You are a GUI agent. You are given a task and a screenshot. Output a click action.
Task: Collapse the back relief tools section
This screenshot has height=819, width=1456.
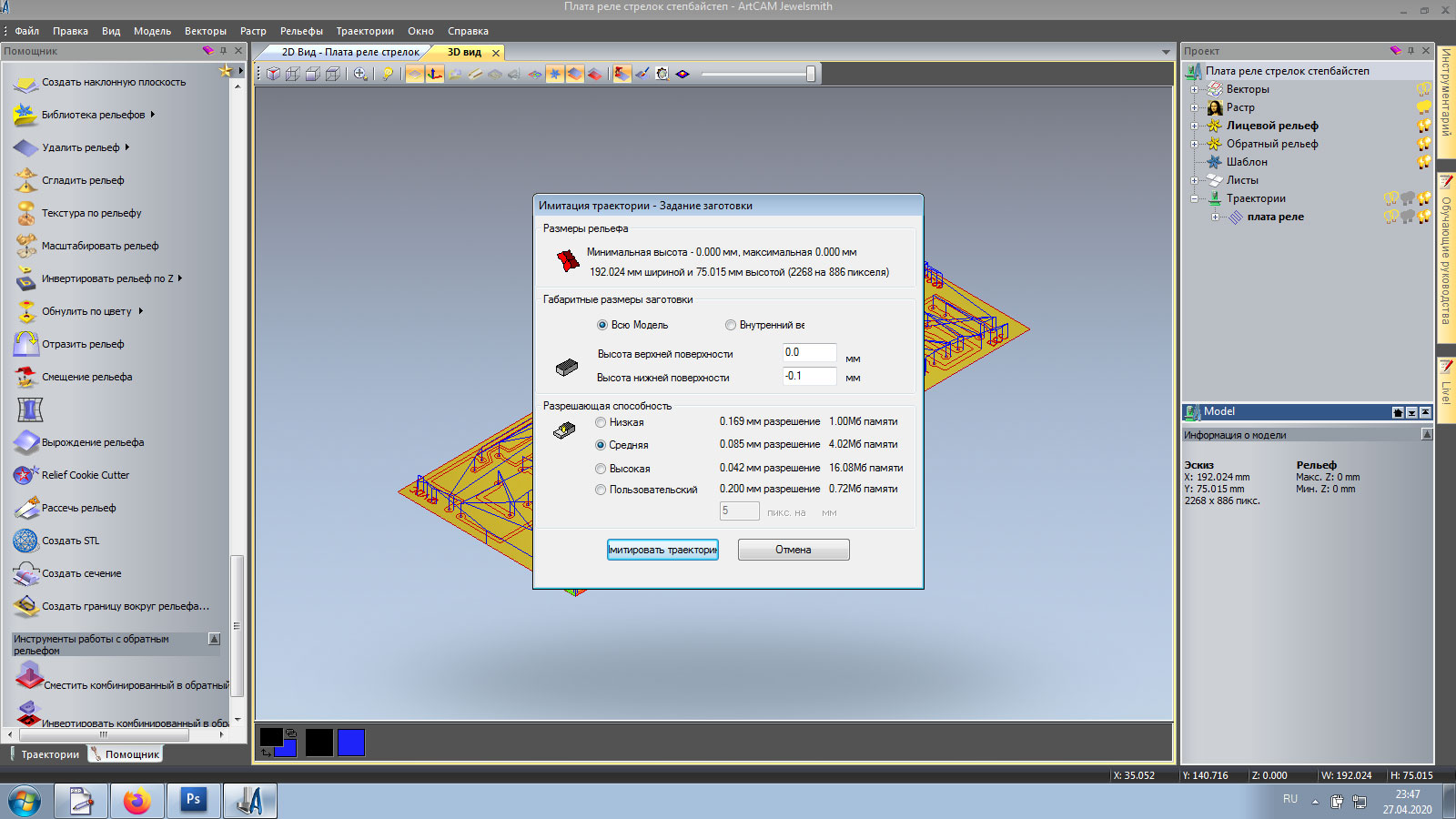pyautogui.click(x=215, y=639)
